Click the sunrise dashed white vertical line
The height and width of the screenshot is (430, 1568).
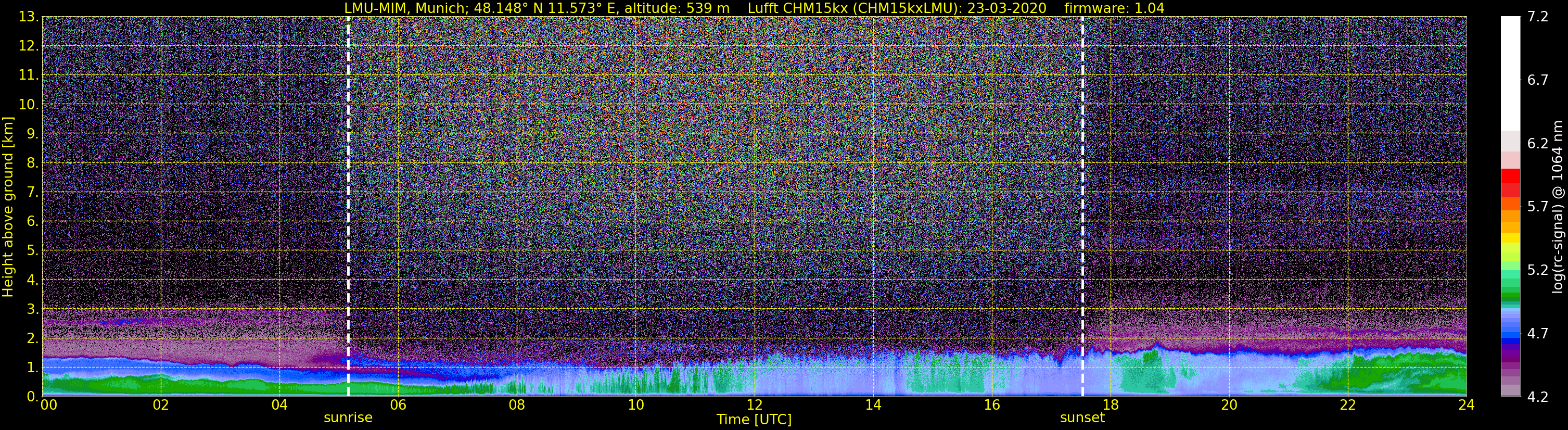pos(348,207)
